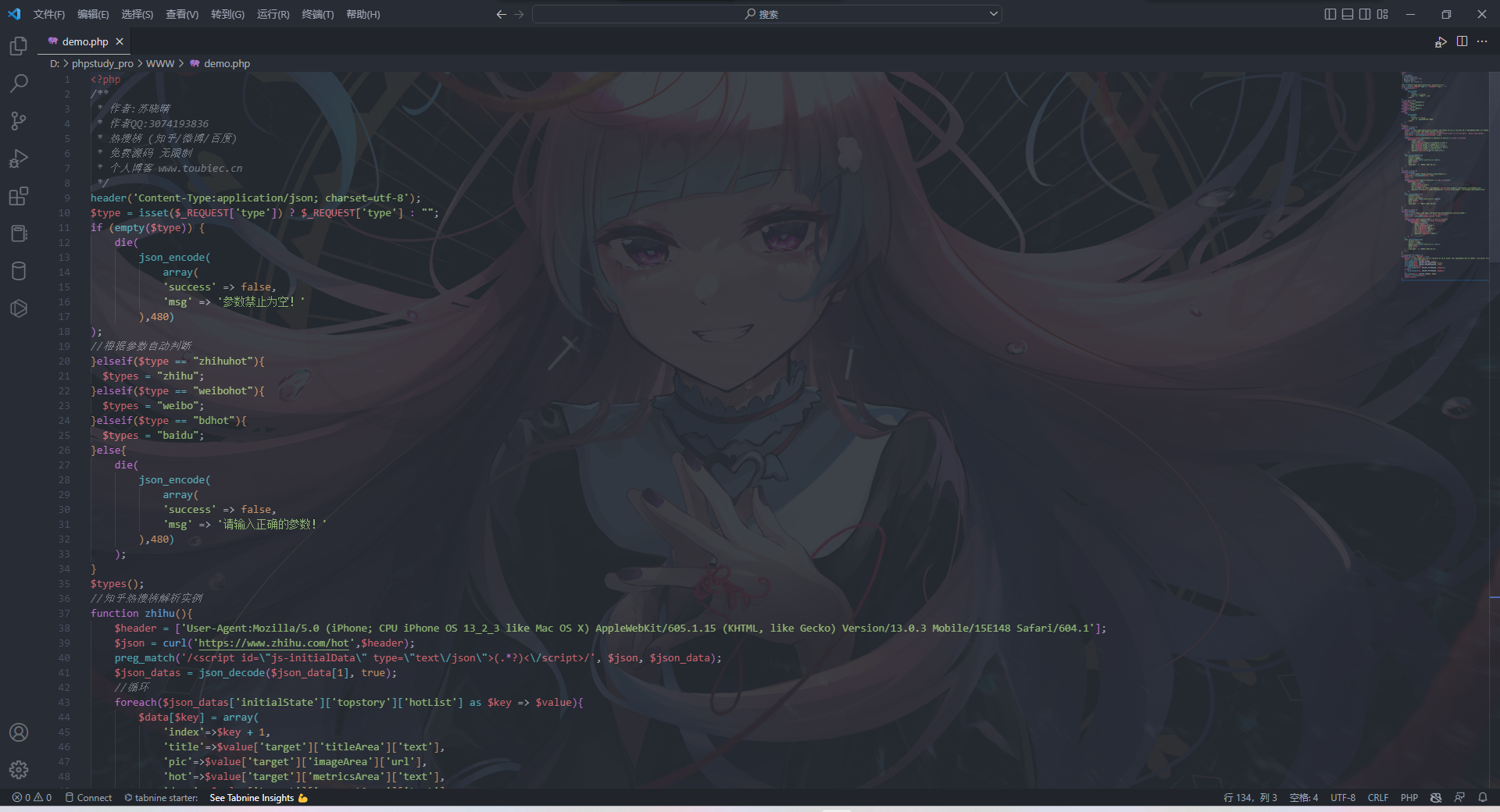Open the run or debug dropdown in editor toolbar
Screen dimensions: 1500x812
point(1441,41)
